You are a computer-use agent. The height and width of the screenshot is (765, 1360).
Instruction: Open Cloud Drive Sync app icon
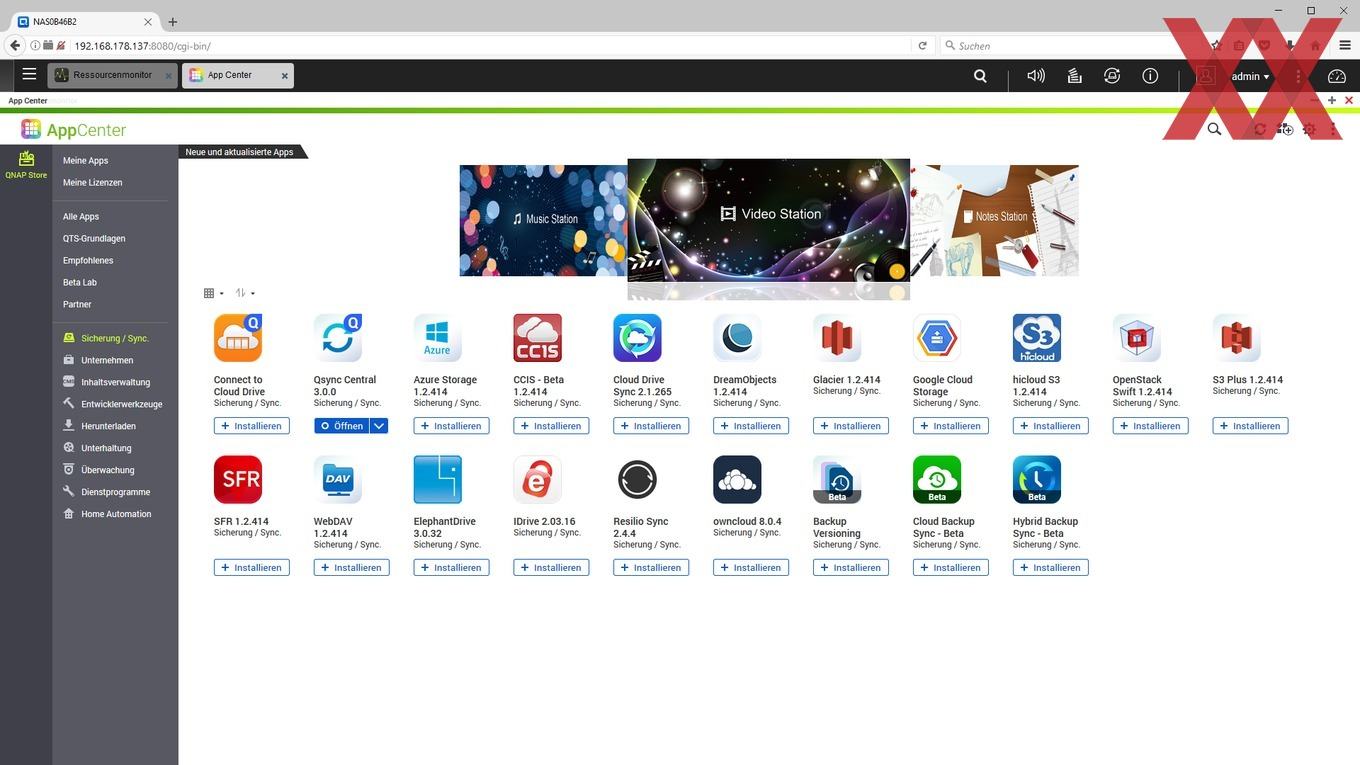(638, 338)
